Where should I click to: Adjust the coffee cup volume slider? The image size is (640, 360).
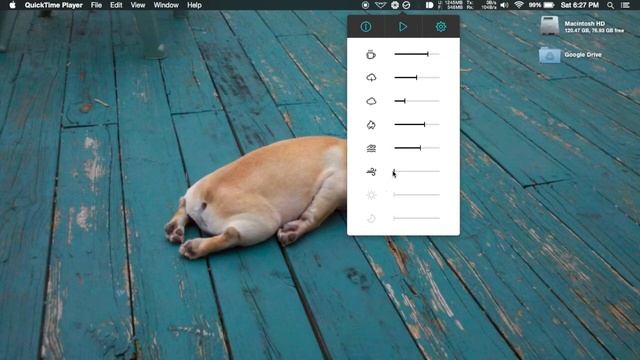[x=417, y=54]
